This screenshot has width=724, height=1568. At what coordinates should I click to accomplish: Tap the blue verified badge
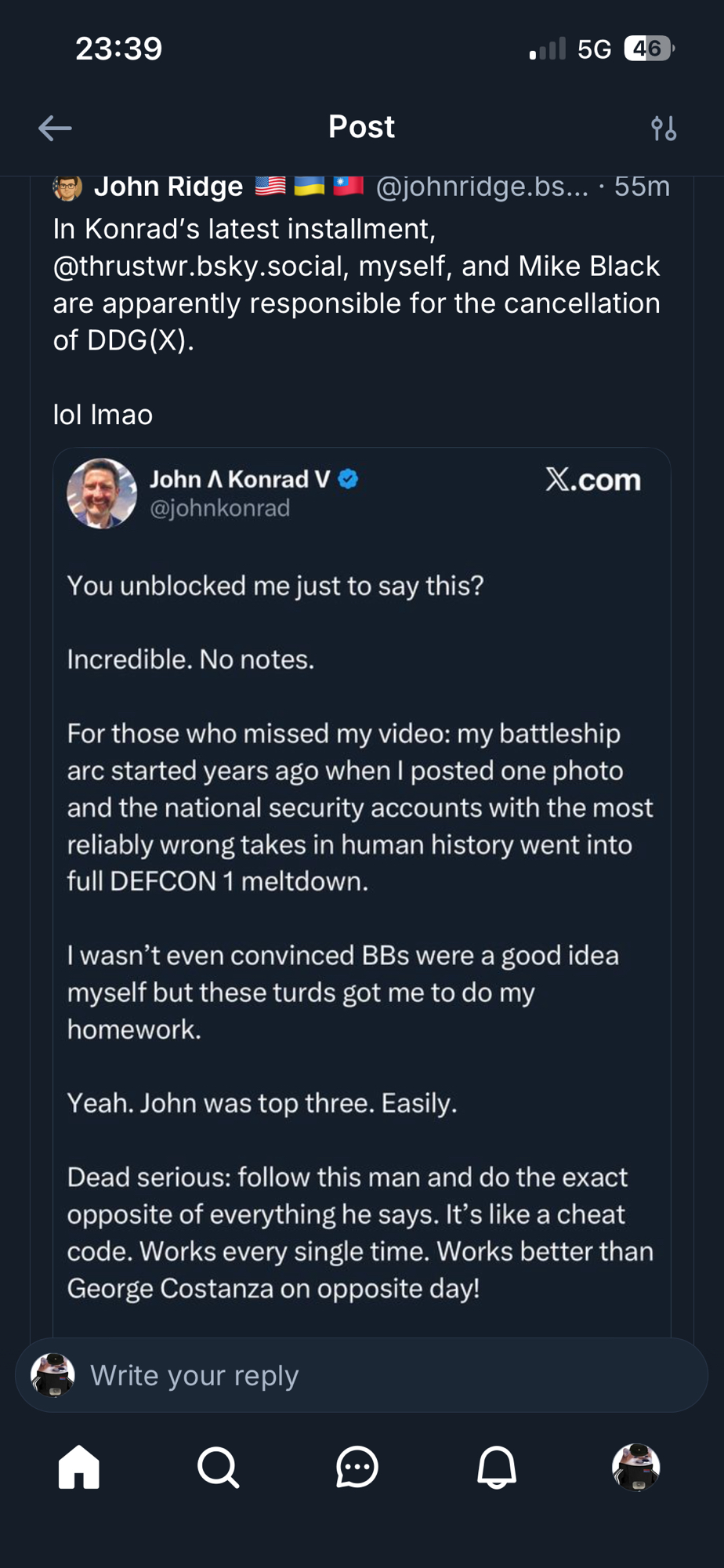[x=349, y=479]
